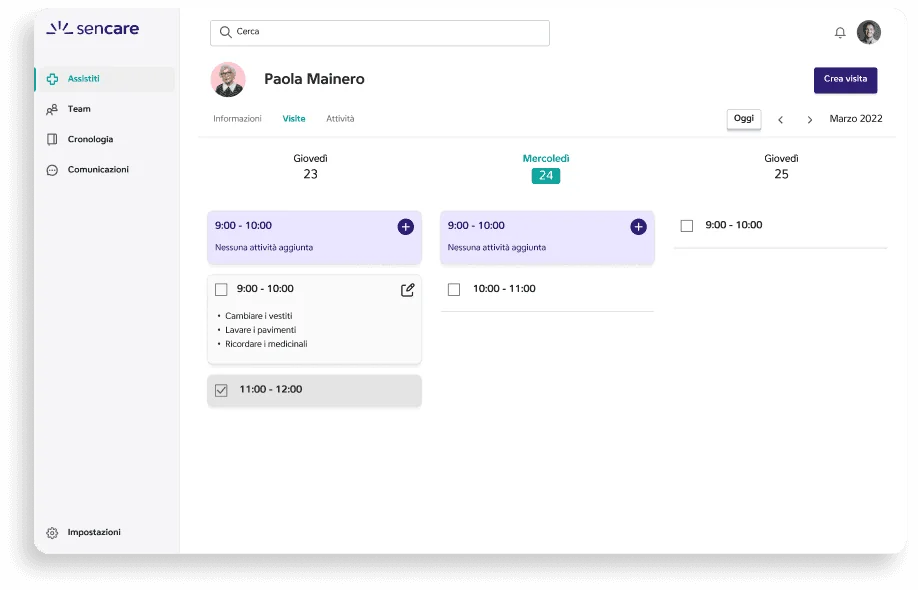Open notifications bell
Screen dimensions: 918x590
point(840,33)
